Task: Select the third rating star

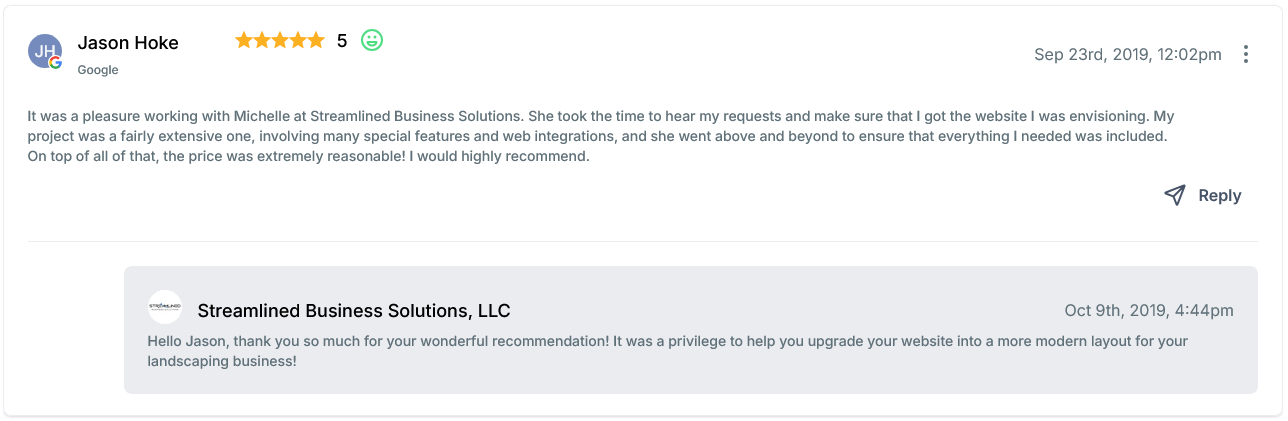Action: [280, 41]
